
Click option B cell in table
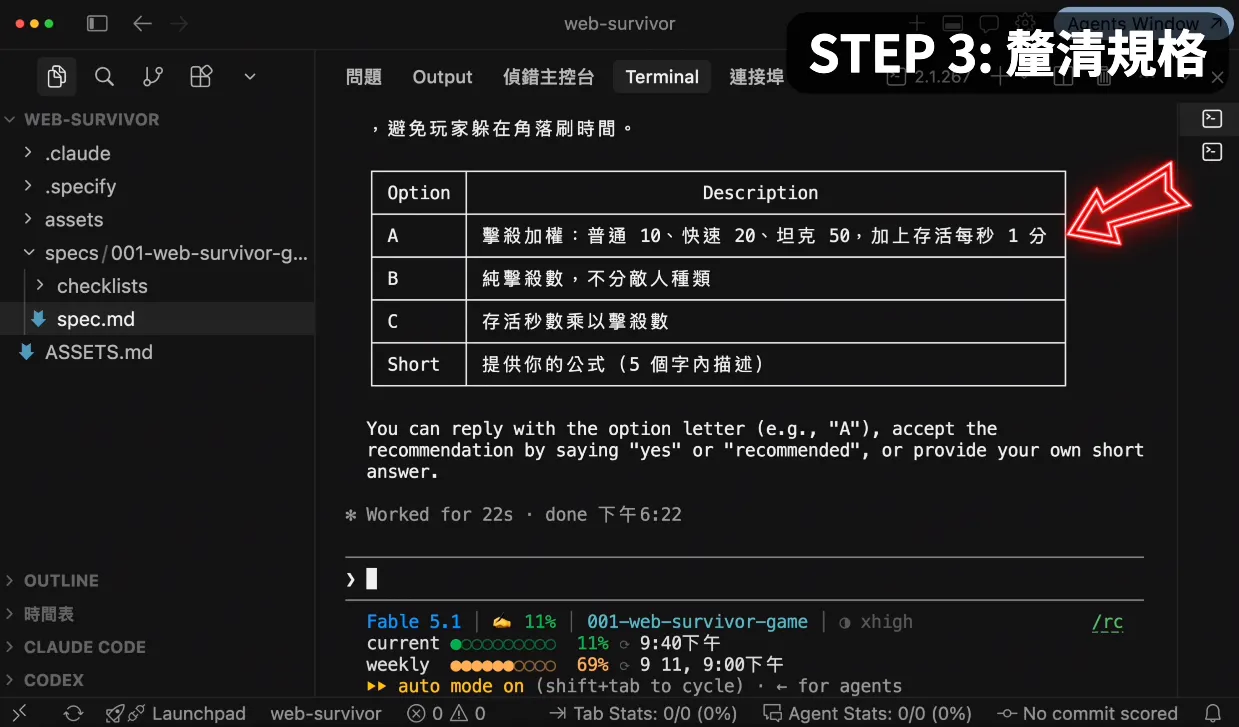[419, 279]
